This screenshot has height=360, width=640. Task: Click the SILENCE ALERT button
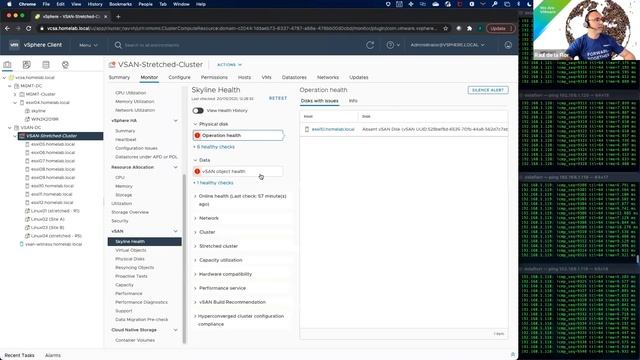[x=488, y=90]
